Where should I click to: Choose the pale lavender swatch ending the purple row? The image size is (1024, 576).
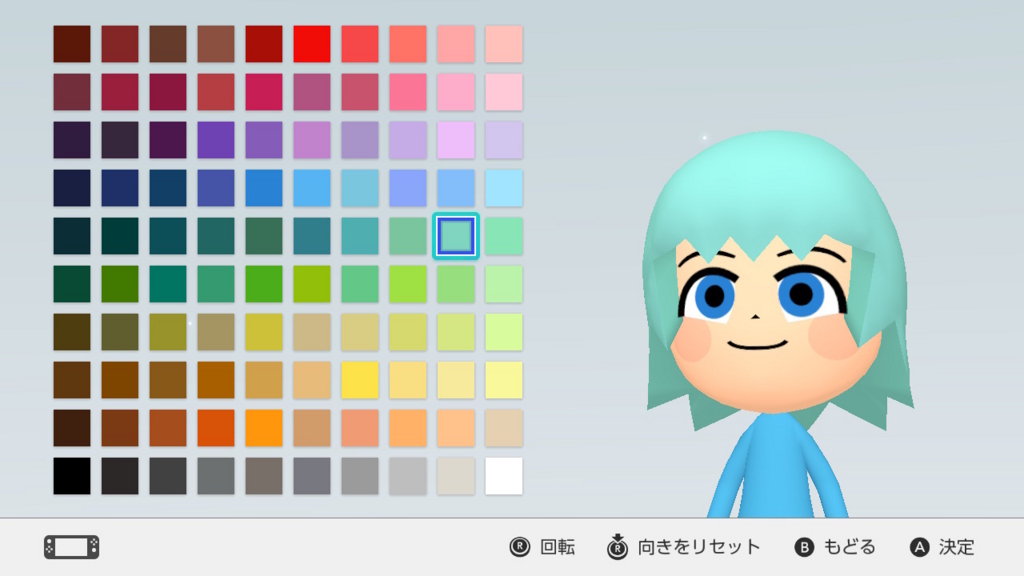pos(504,140)
